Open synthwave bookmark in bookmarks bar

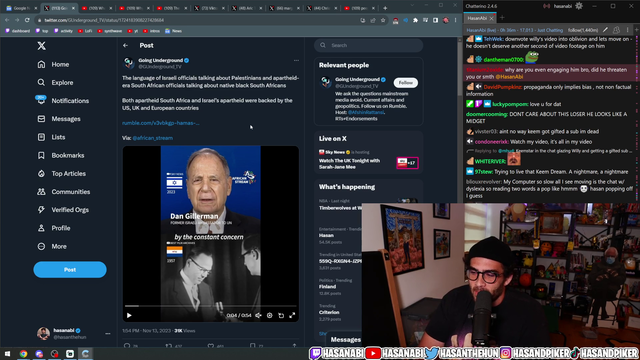110,31
